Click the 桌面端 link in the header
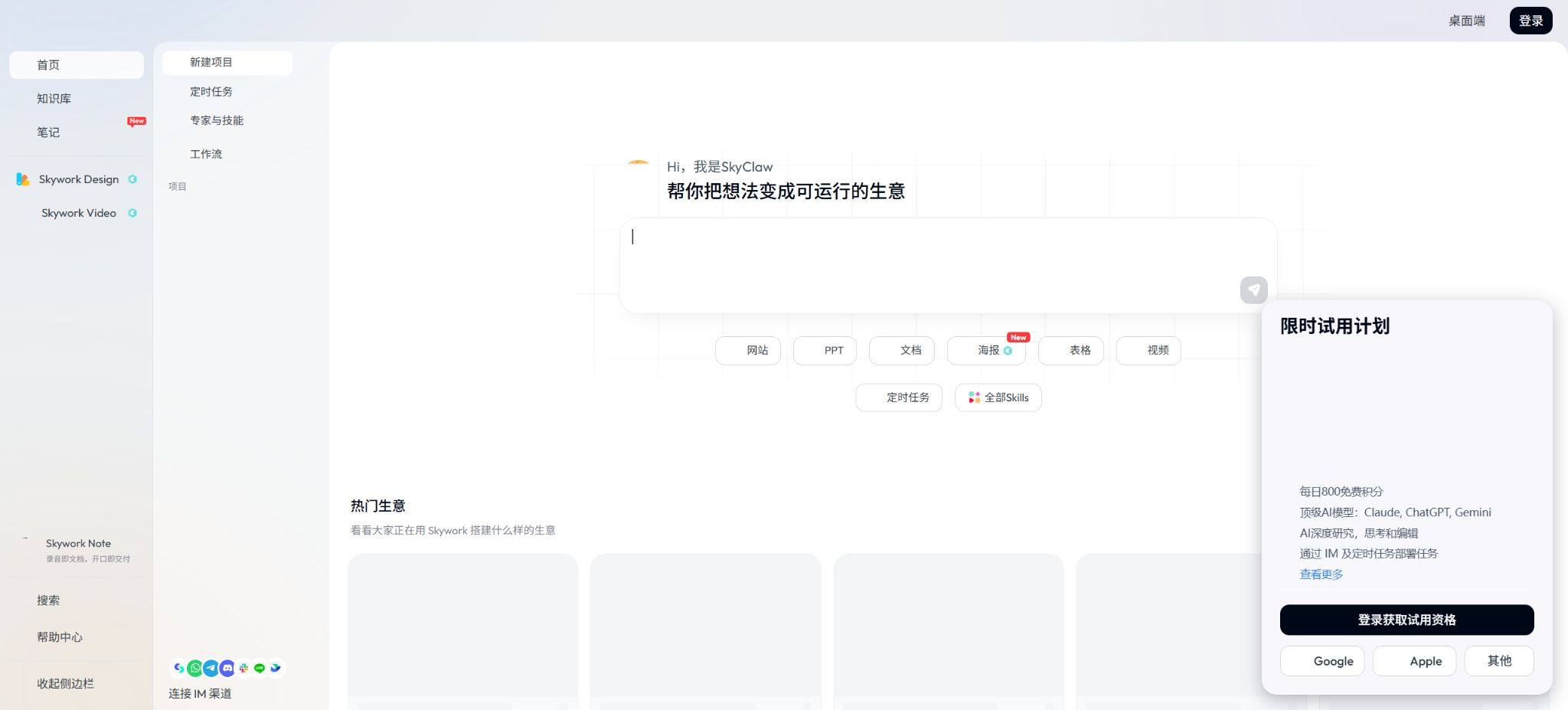 pyautogui.click(x=1466, y=21)
